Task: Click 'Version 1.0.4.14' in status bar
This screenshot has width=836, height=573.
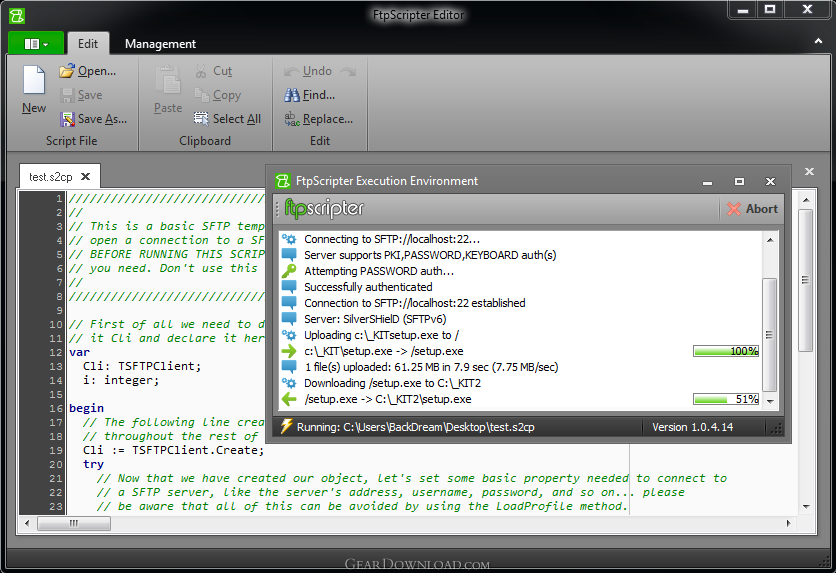Action: coord(692,427)
